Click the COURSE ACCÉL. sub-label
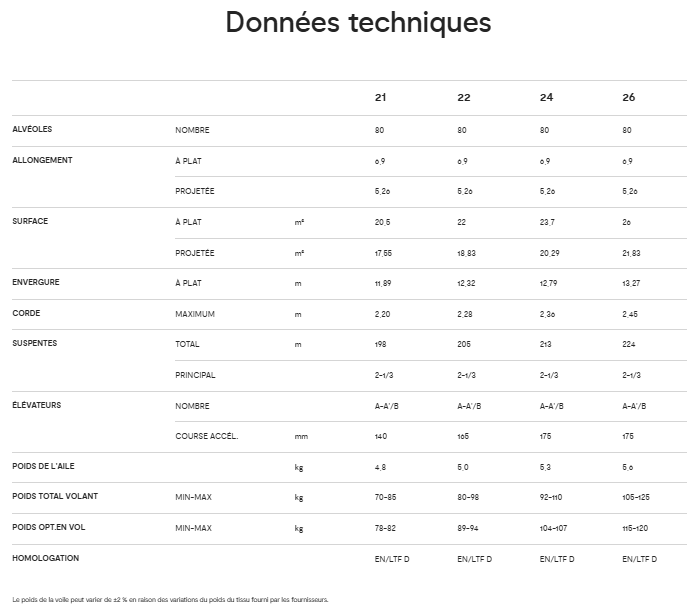Image resolution: width=687 pixels, height=612 pixels. (x=207, y=436)
